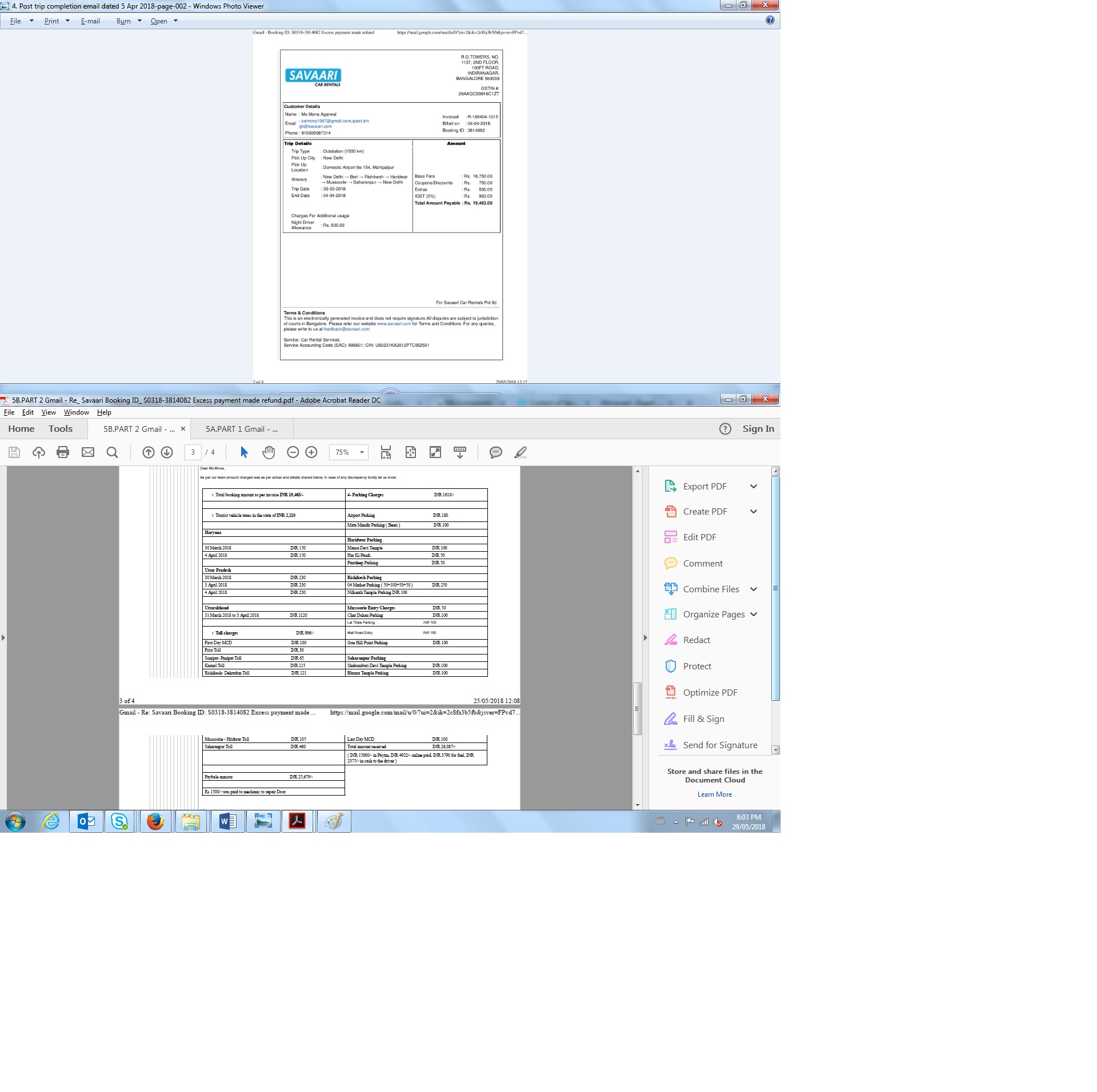
Task: Select the Hand pan tool
Action: [269, 452]
